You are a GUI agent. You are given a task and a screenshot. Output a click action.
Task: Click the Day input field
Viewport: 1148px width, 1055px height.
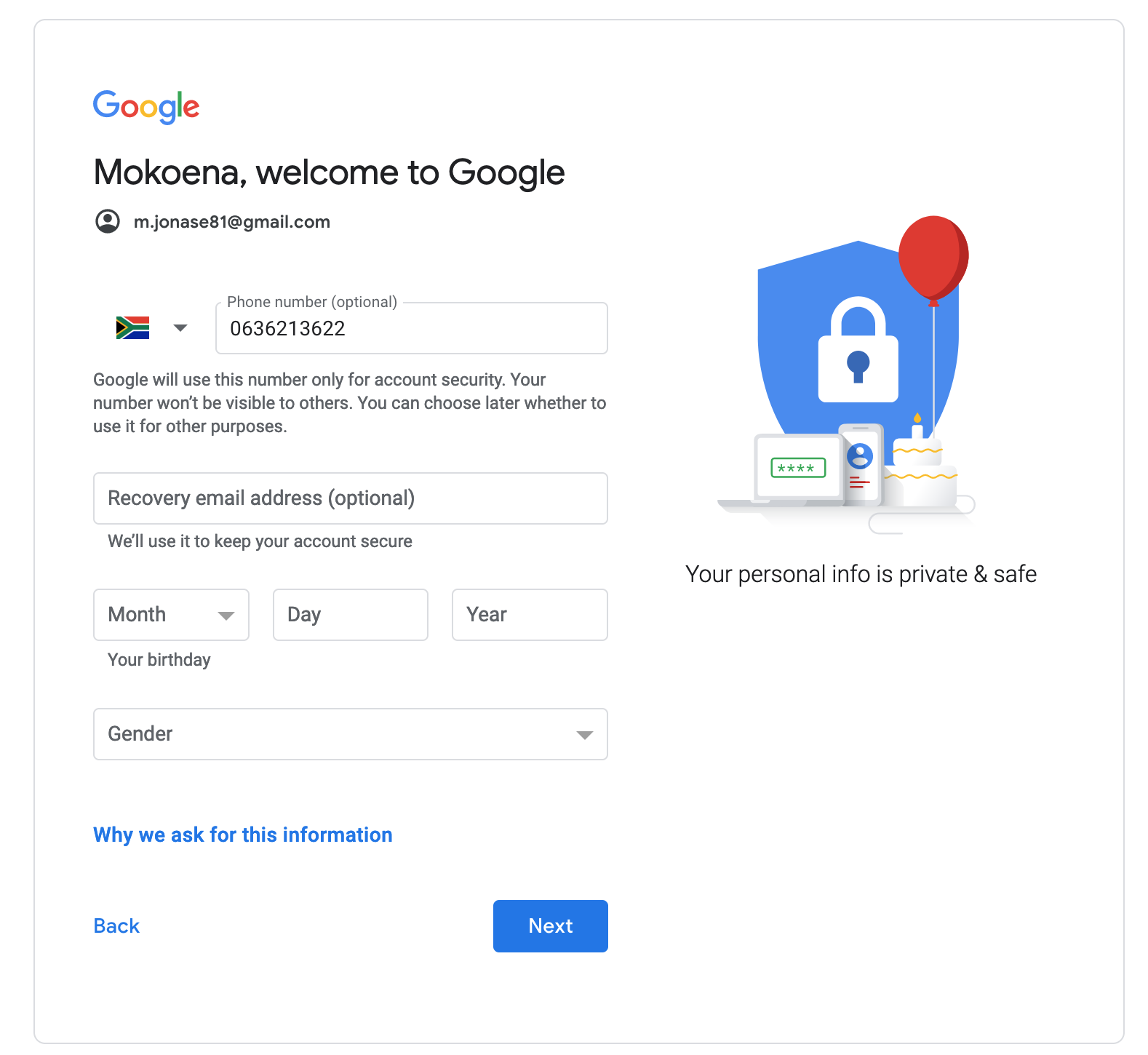coord(351,615)
